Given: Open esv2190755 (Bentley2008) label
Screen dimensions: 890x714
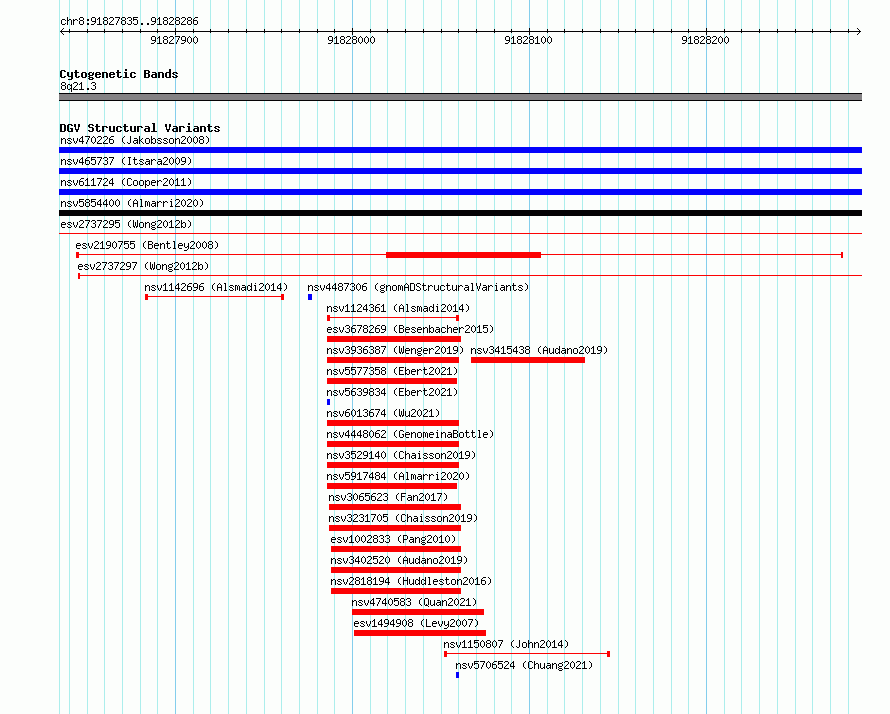Looking at the screenshot, I should [x=147, y=245].
